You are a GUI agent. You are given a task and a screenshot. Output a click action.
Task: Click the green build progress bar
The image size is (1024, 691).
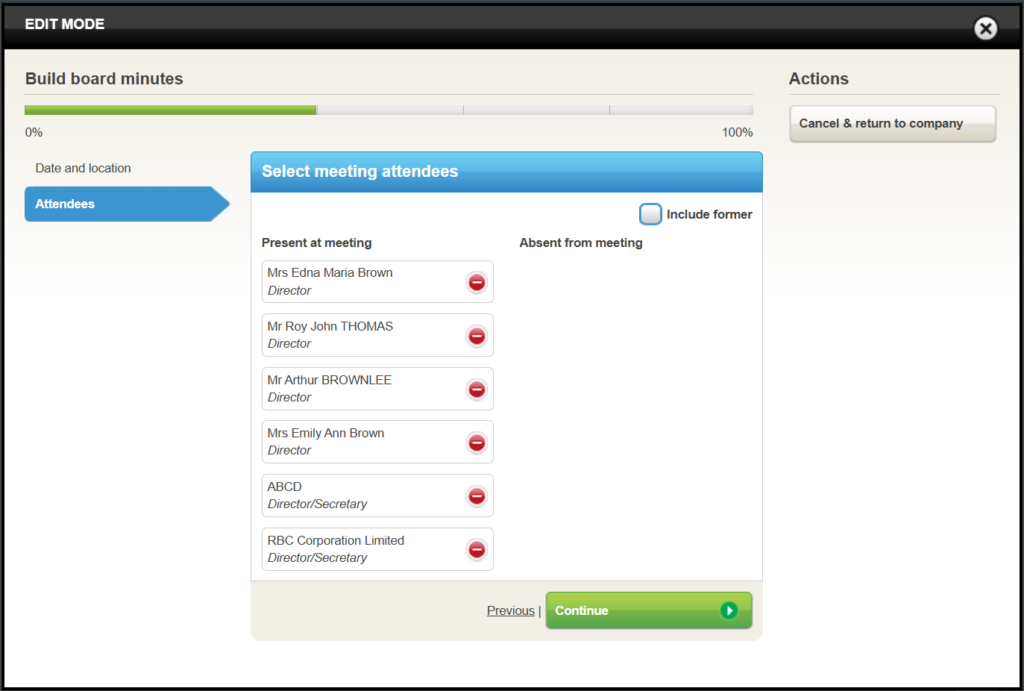(170, 110)
